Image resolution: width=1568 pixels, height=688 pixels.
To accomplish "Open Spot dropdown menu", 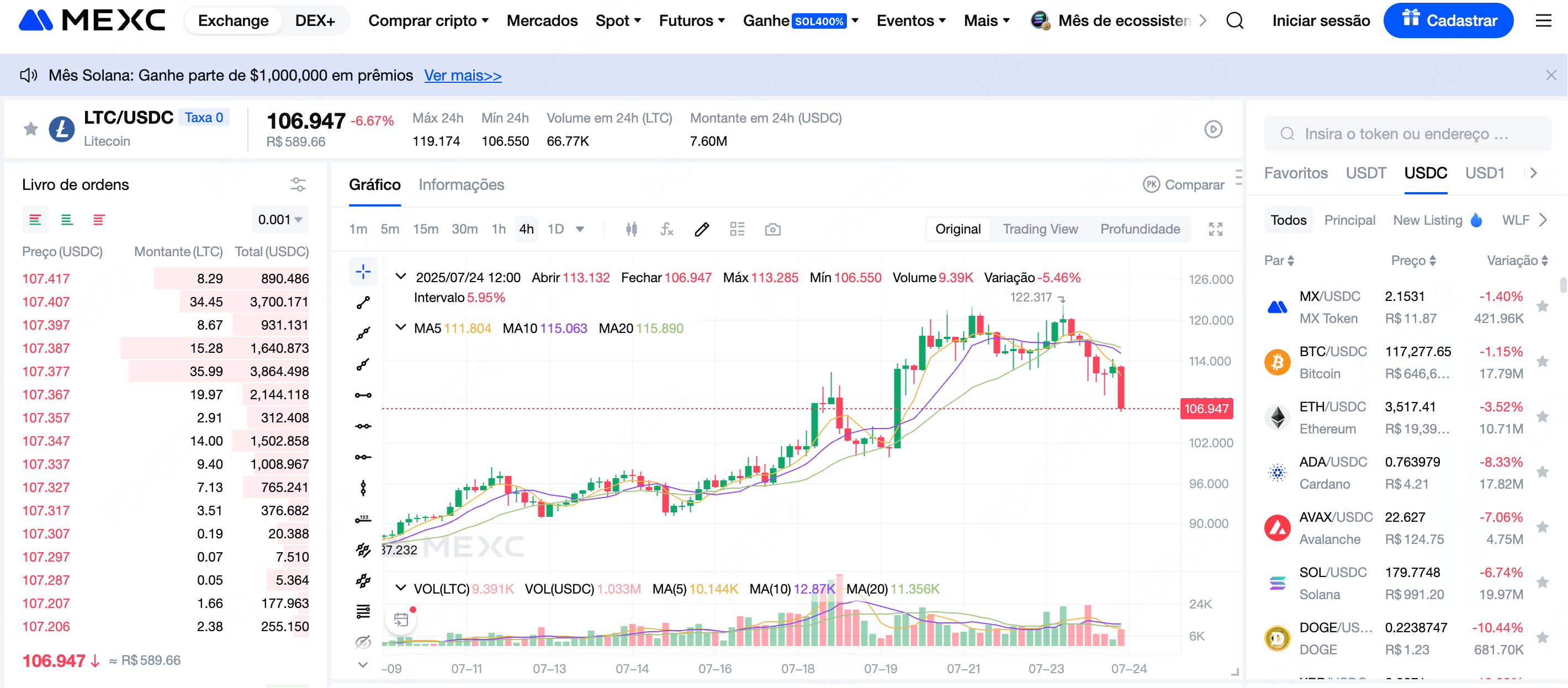I will click(618, 20).
